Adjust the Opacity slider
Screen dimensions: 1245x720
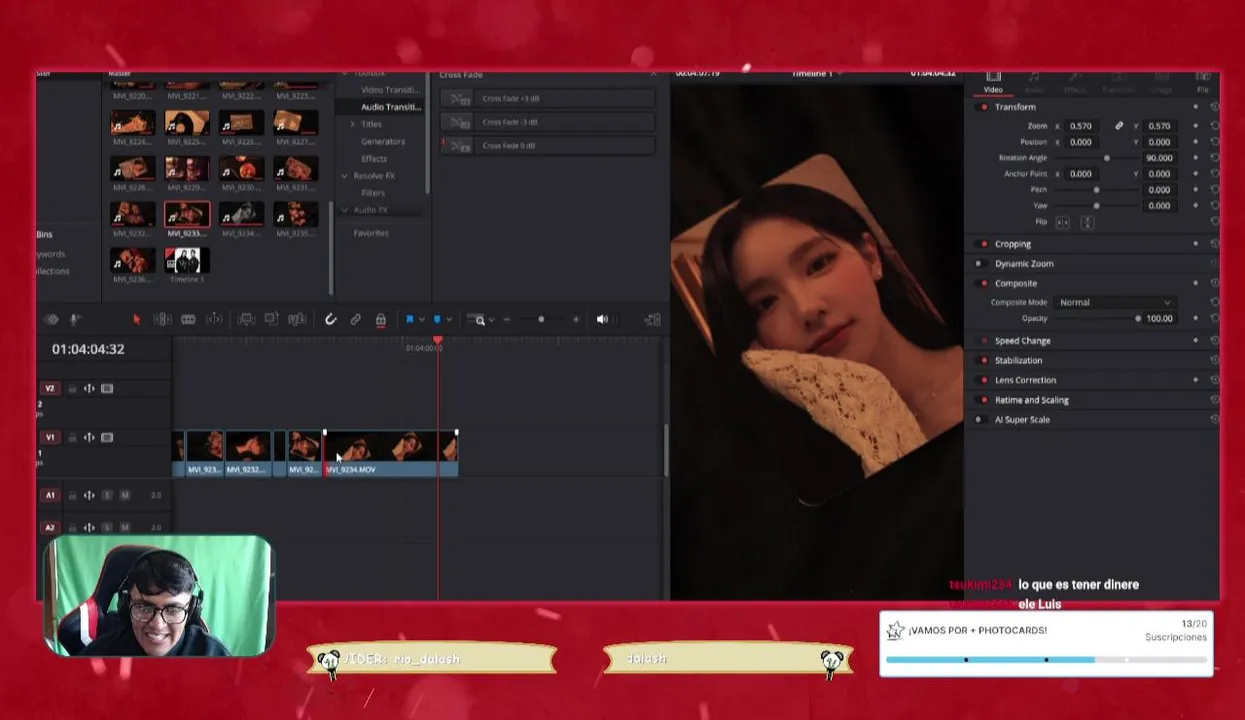(x=1138, y=318)
